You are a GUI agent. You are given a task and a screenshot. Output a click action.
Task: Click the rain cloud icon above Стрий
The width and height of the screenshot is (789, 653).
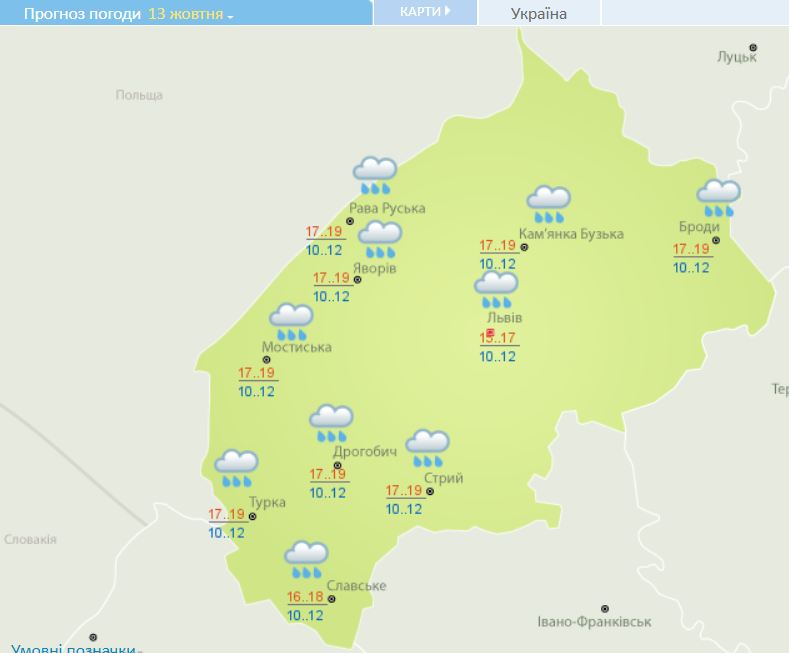tap(427, 448)
